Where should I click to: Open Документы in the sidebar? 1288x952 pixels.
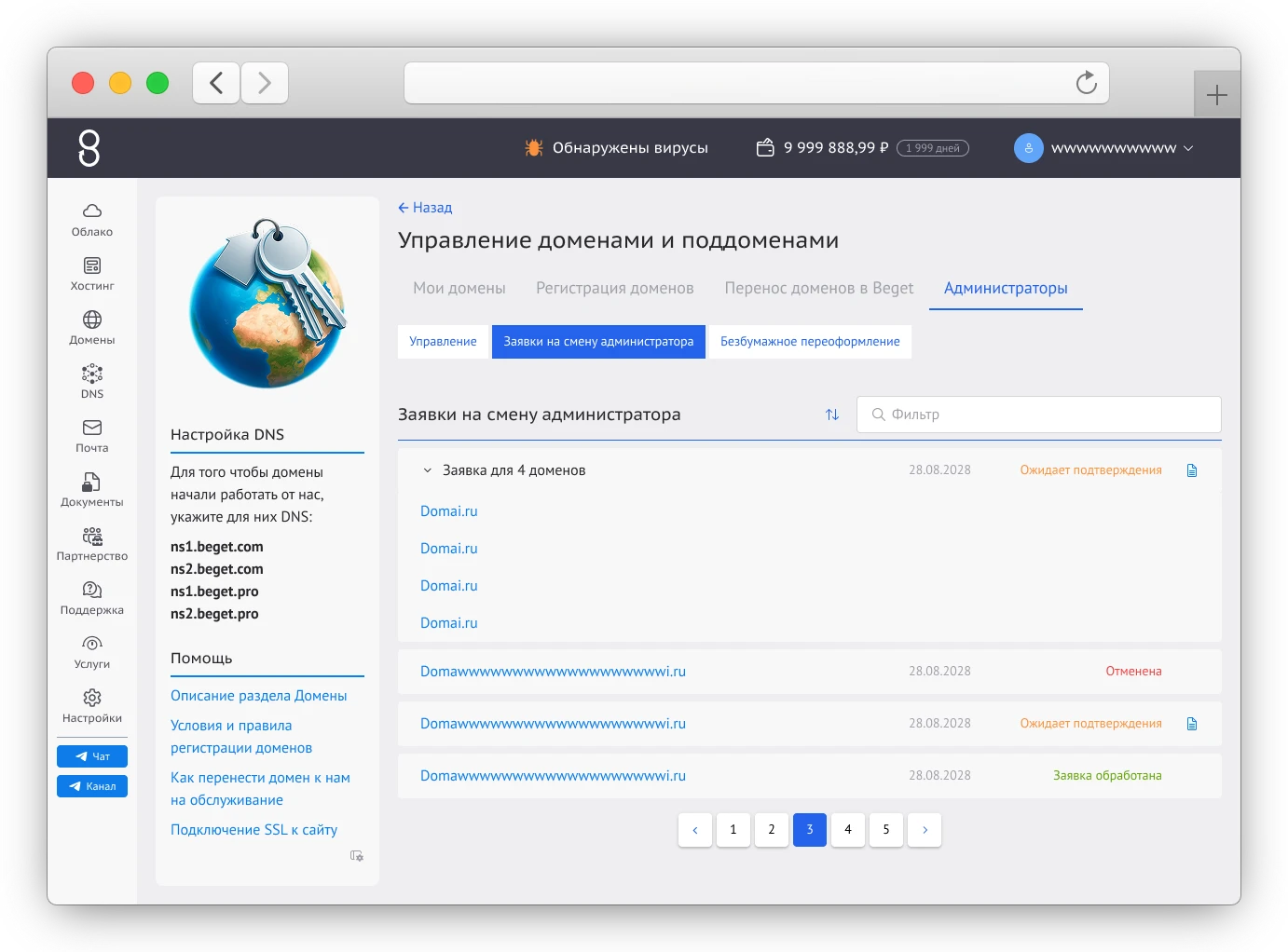(x=92, y=490)
